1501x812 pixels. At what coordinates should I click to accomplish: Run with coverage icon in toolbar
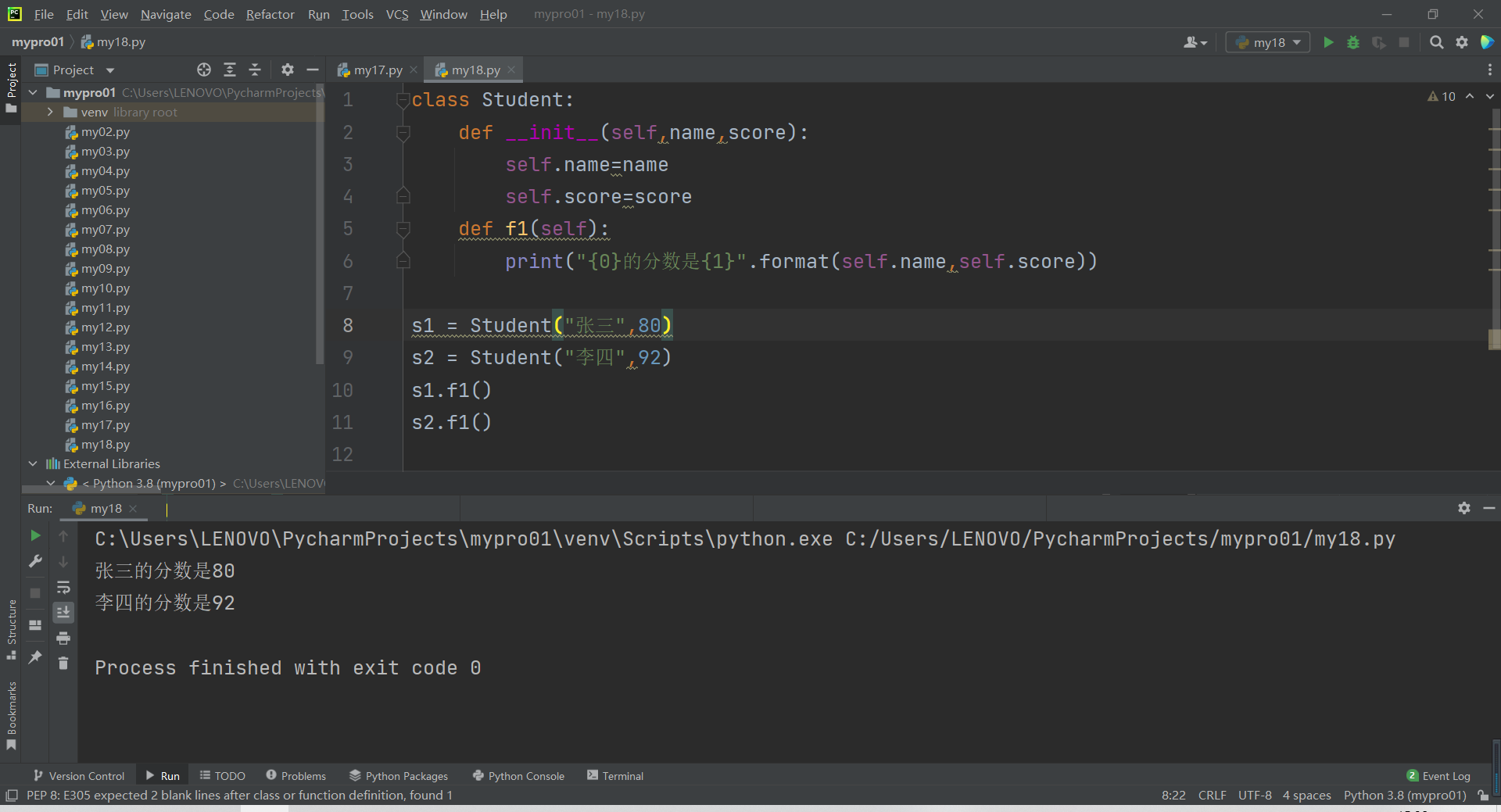(1379, 42)
